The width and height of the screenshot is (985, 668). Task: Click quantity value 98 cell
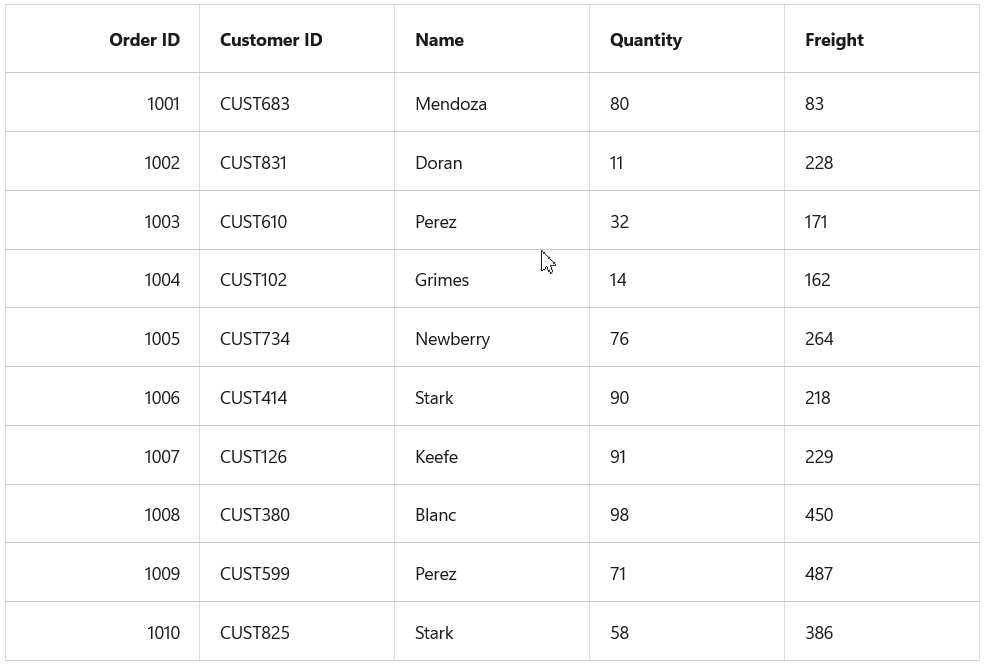619,515
